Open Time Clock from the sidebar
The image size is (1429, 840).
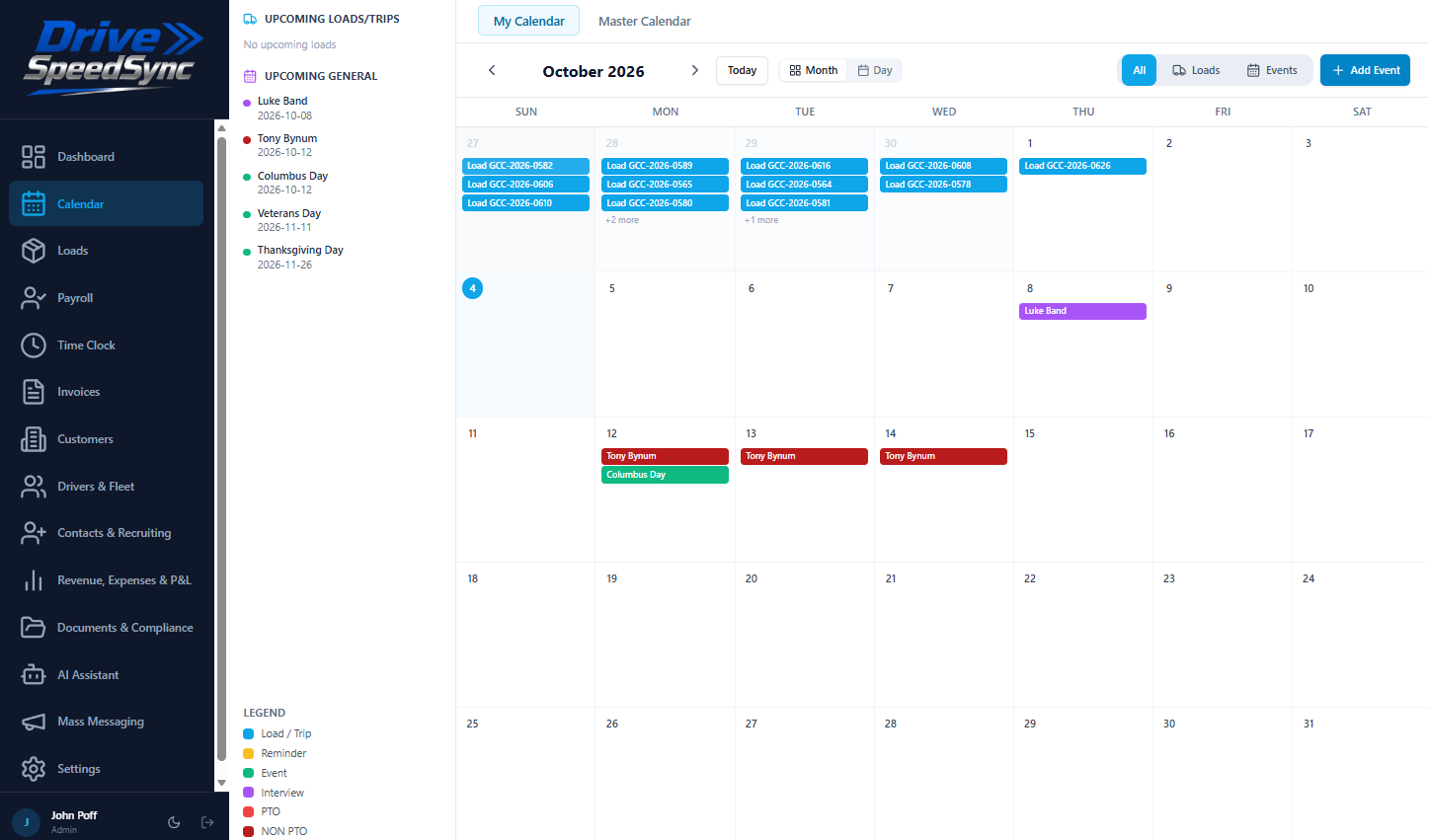pyautogui.click(x=106, y=344)
